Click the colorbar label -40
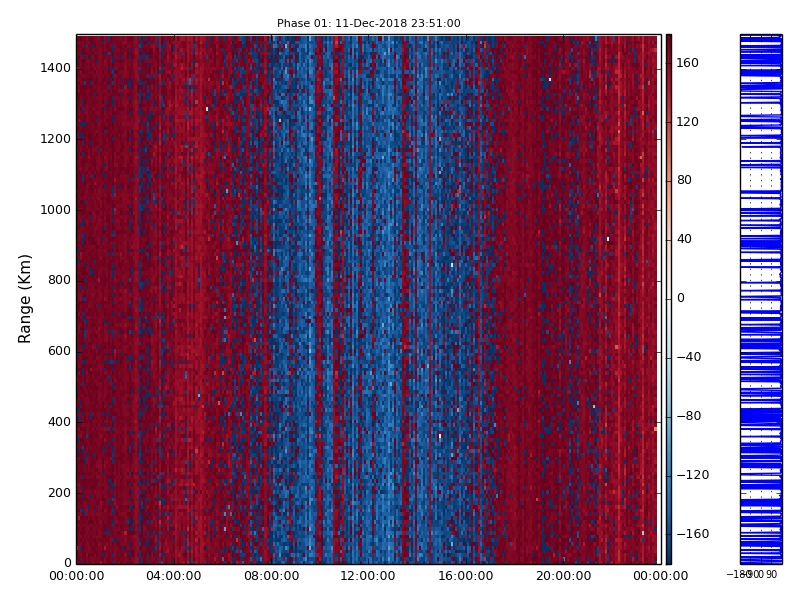800x600 pixels. [x=689, y=357]
